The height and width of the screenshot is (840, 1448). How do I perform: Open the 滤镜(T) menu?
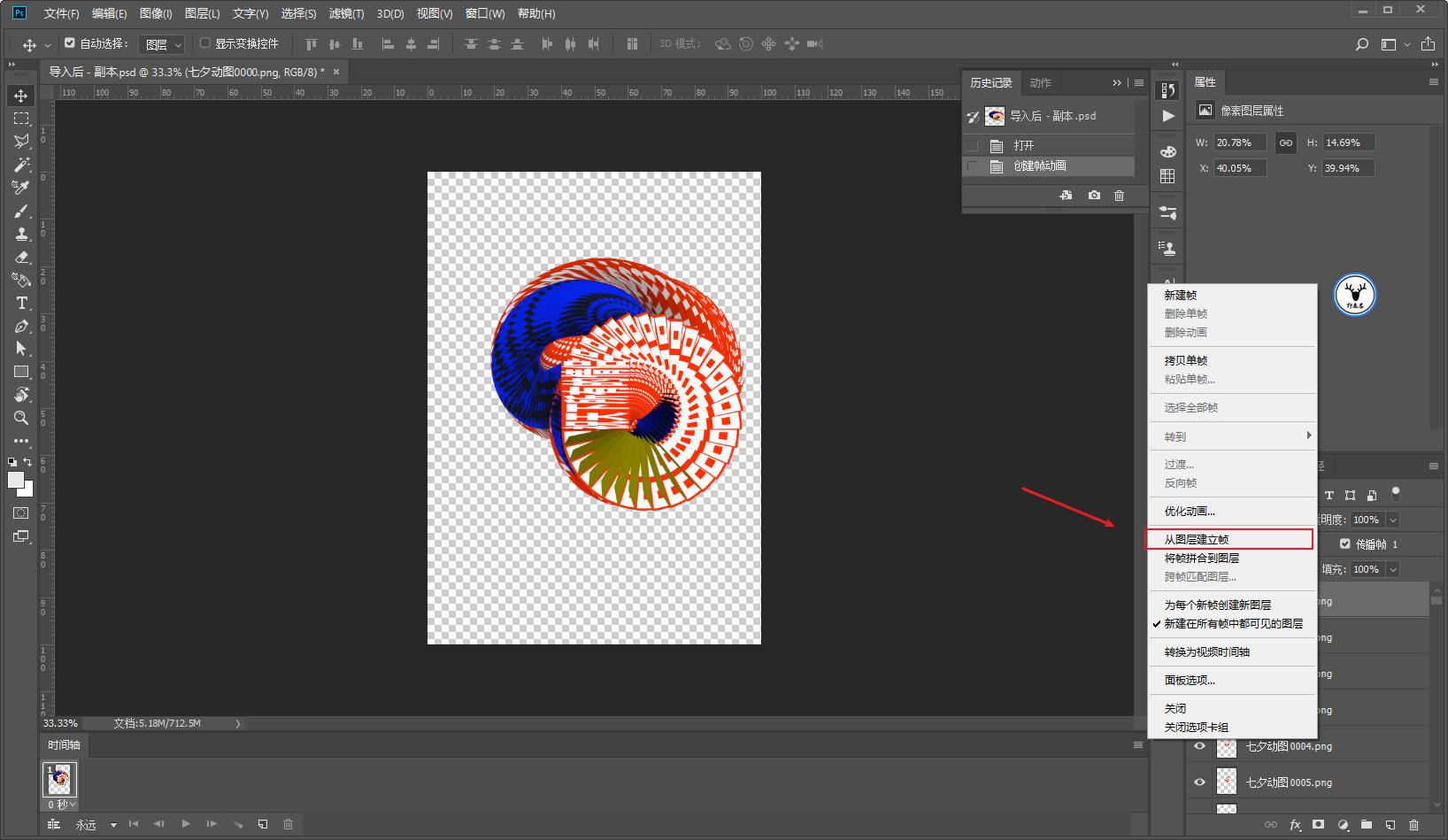point(346,13)
